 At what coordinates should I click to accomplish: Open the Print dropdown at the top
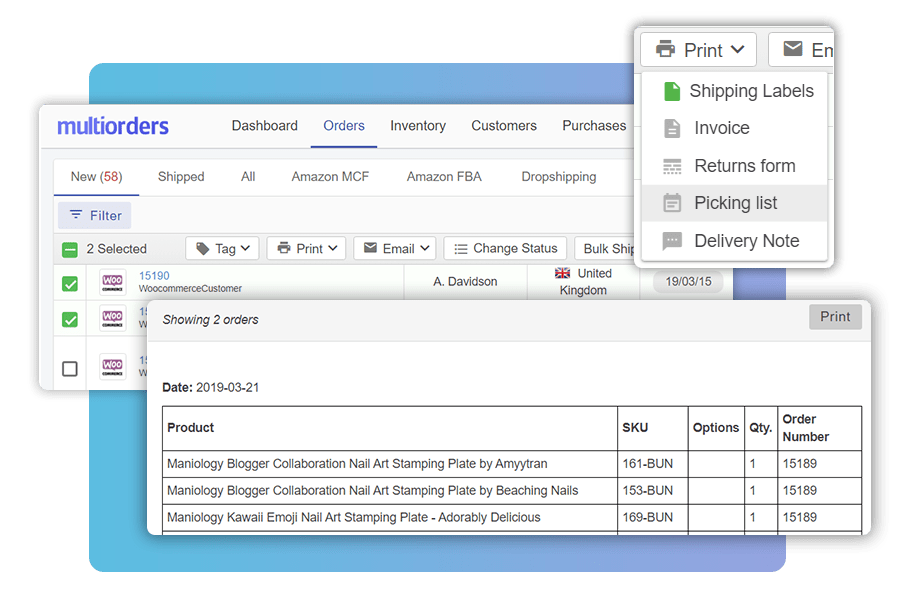[698, 48]
